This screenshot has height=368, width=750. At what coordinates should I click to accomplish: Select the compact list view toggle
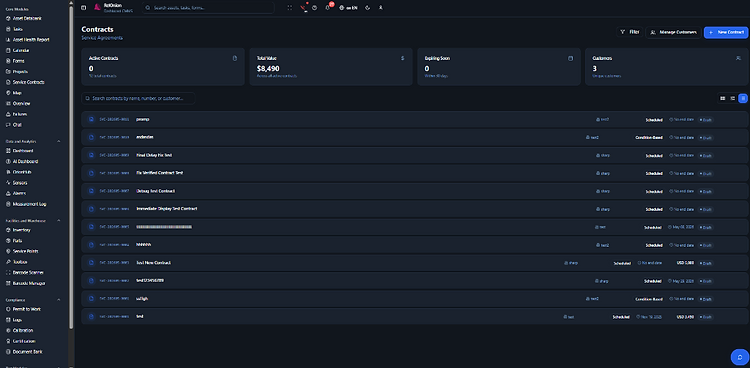(x=743, y=98)
